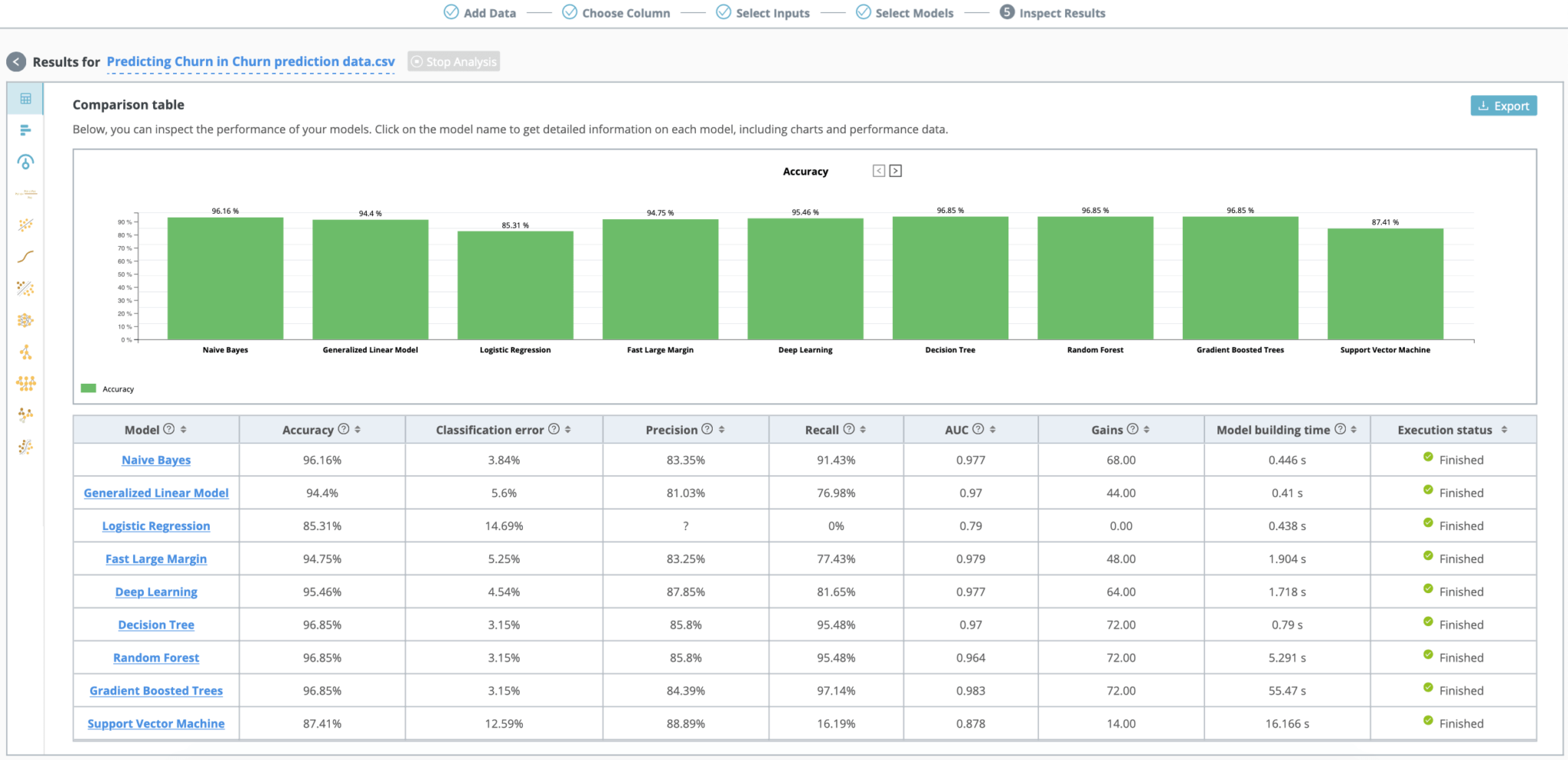Viewport: 1568px width, 760px height.
Task: Jump to the Select Models step
Action: point(904,12)
